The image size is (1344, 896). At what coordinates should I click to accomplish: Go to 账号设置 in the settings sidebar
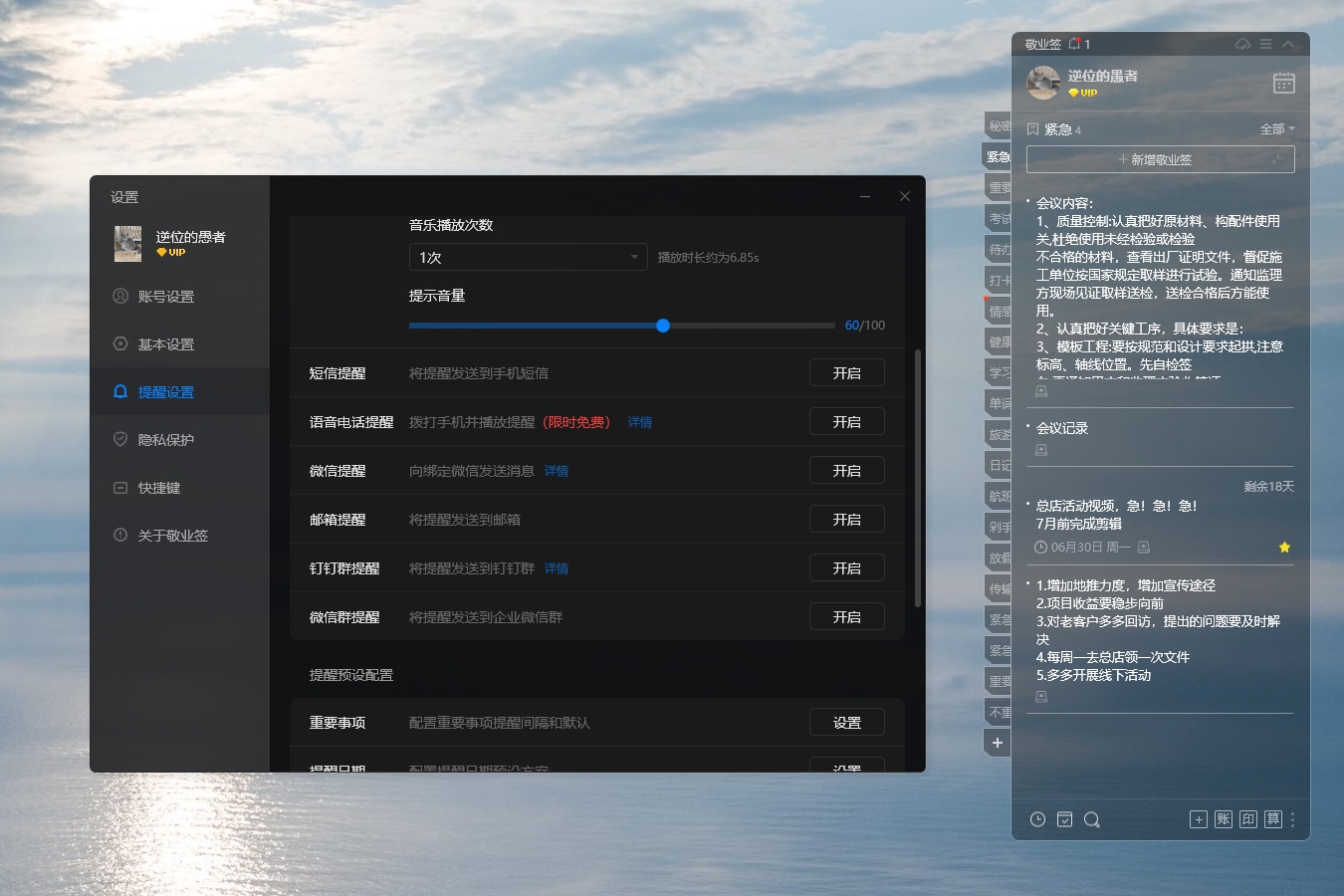point(179,297)
